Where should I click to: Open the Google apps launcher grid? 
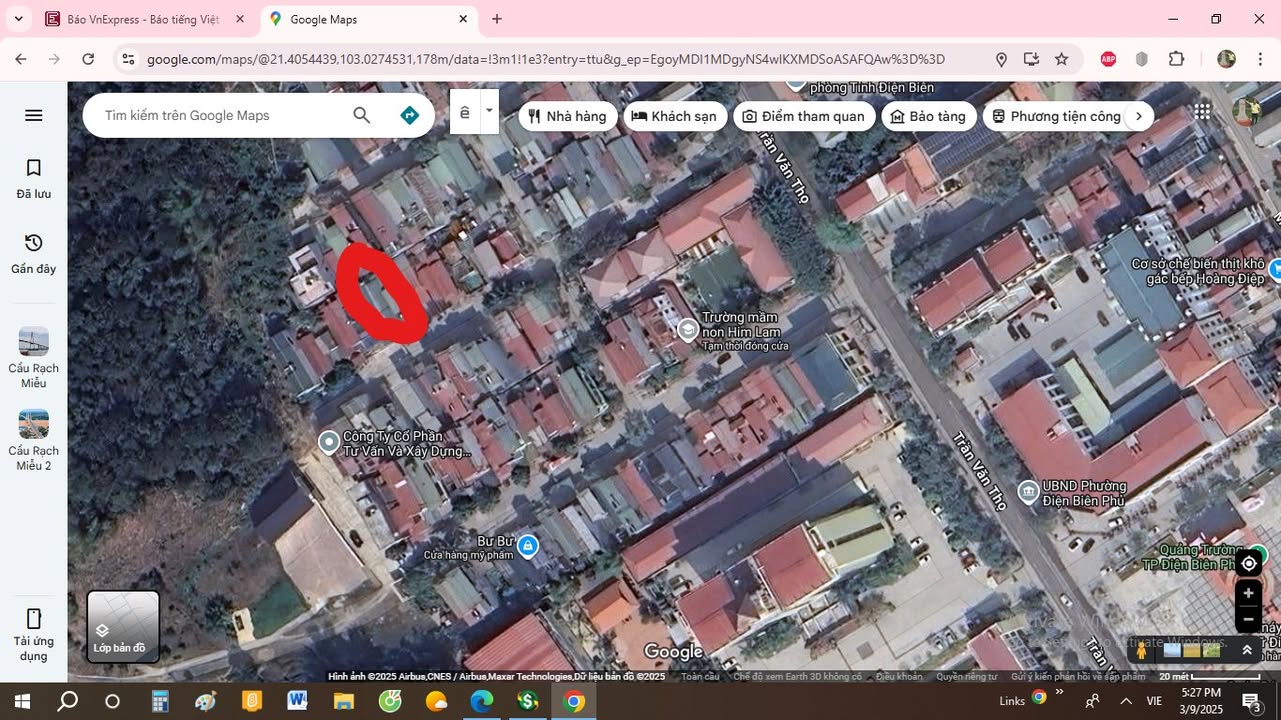pos(1202,111)
